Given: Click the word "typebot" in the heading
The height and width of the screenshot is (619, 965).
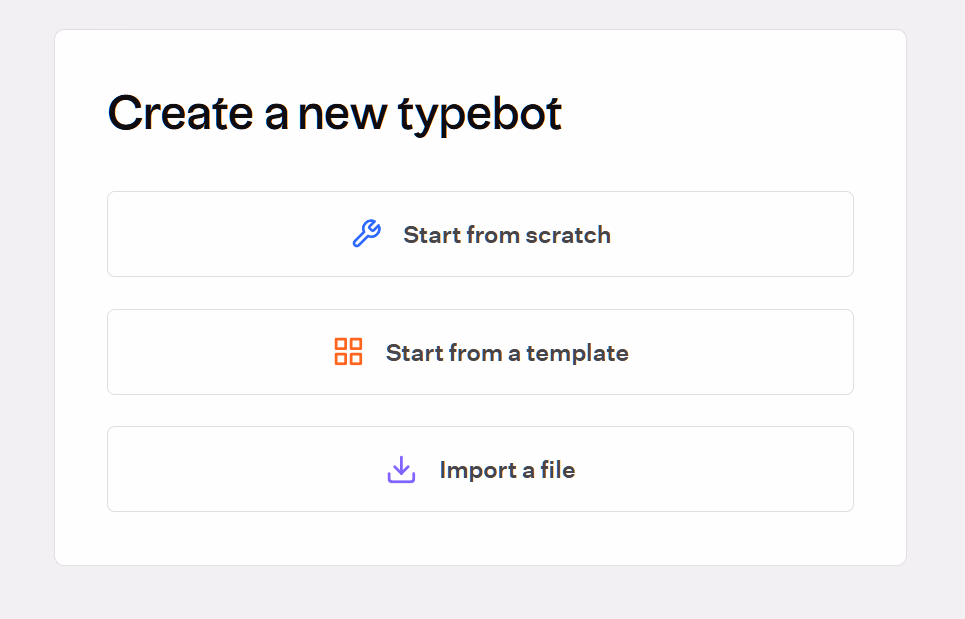Looking at the screenshot, I should [x=480, y=115].
